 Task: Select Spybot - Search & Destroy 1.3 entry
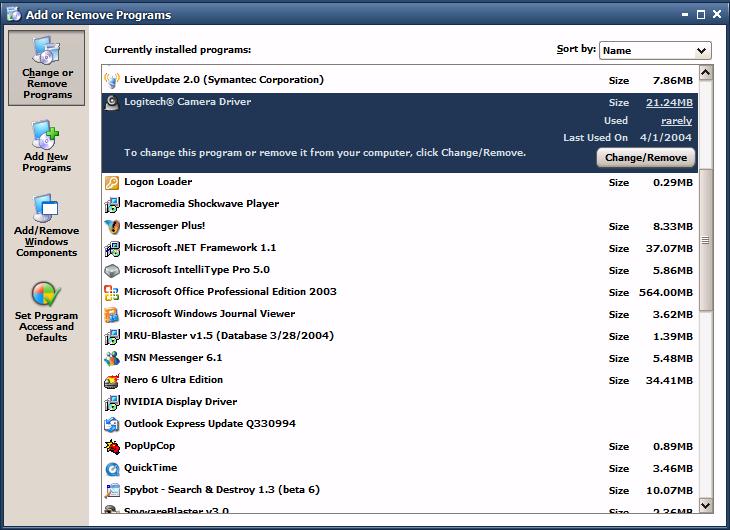(x=399, y=490)
